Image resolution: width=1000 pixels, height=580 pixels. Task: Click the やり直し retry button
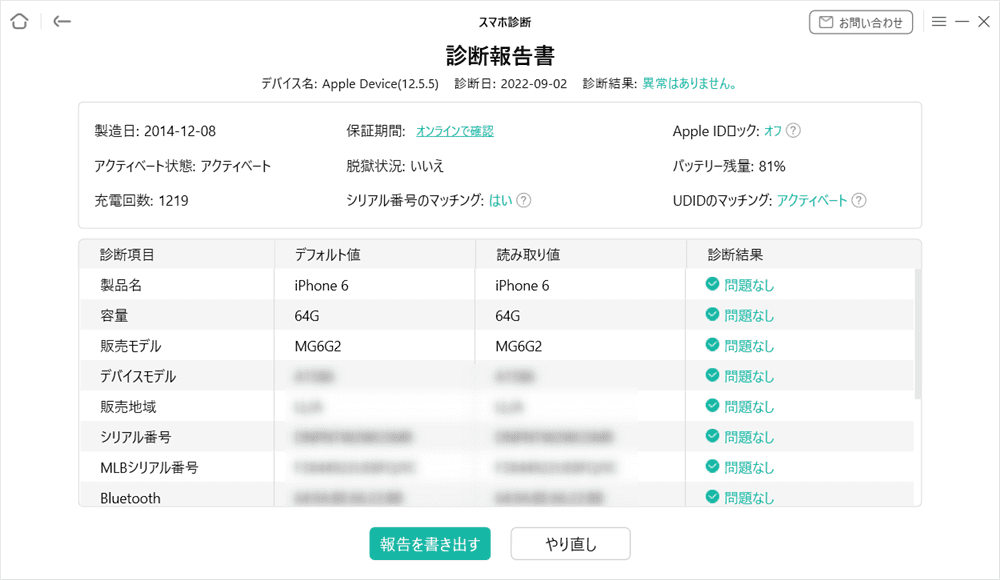pos(570,544)
